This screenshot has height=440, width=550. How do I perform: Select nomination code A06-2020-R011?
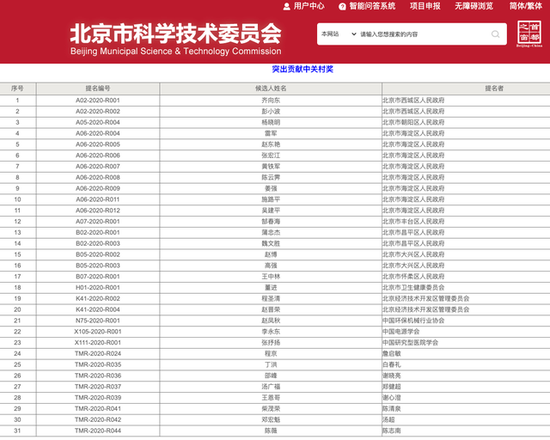click(x=98, y=199)
